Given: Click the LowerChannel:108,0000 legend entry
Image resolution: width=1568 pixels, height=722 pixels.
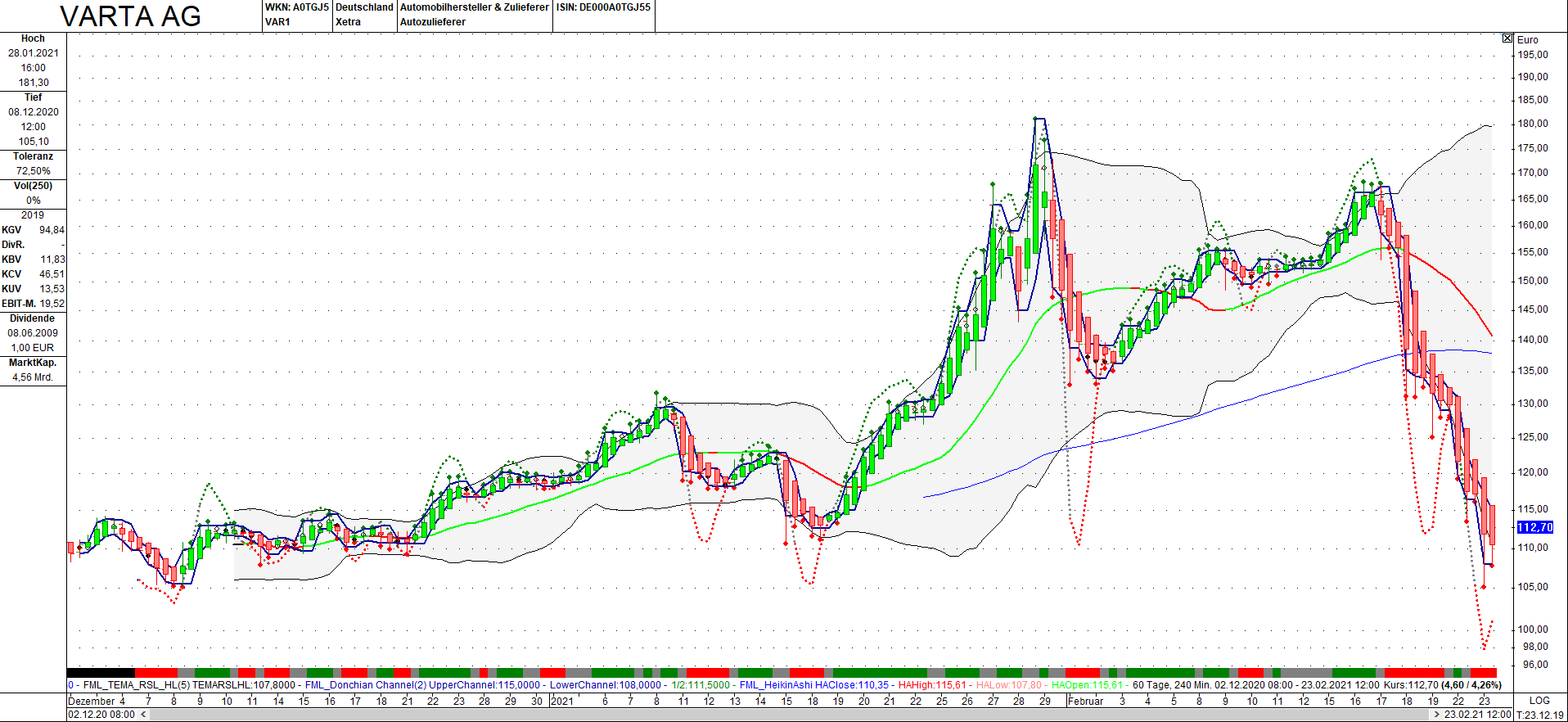Looking at the screenshot, I should tap(606, 685).
